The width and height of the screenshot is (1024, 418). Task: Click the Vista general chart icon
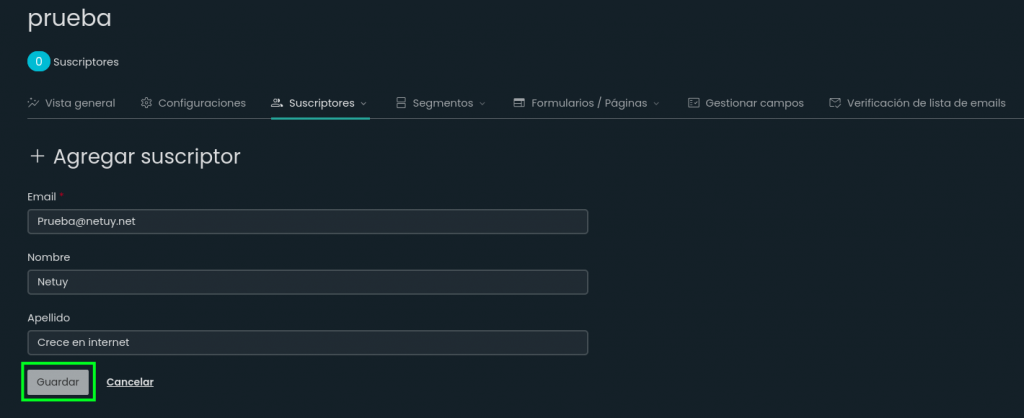[x=33, y=103]
